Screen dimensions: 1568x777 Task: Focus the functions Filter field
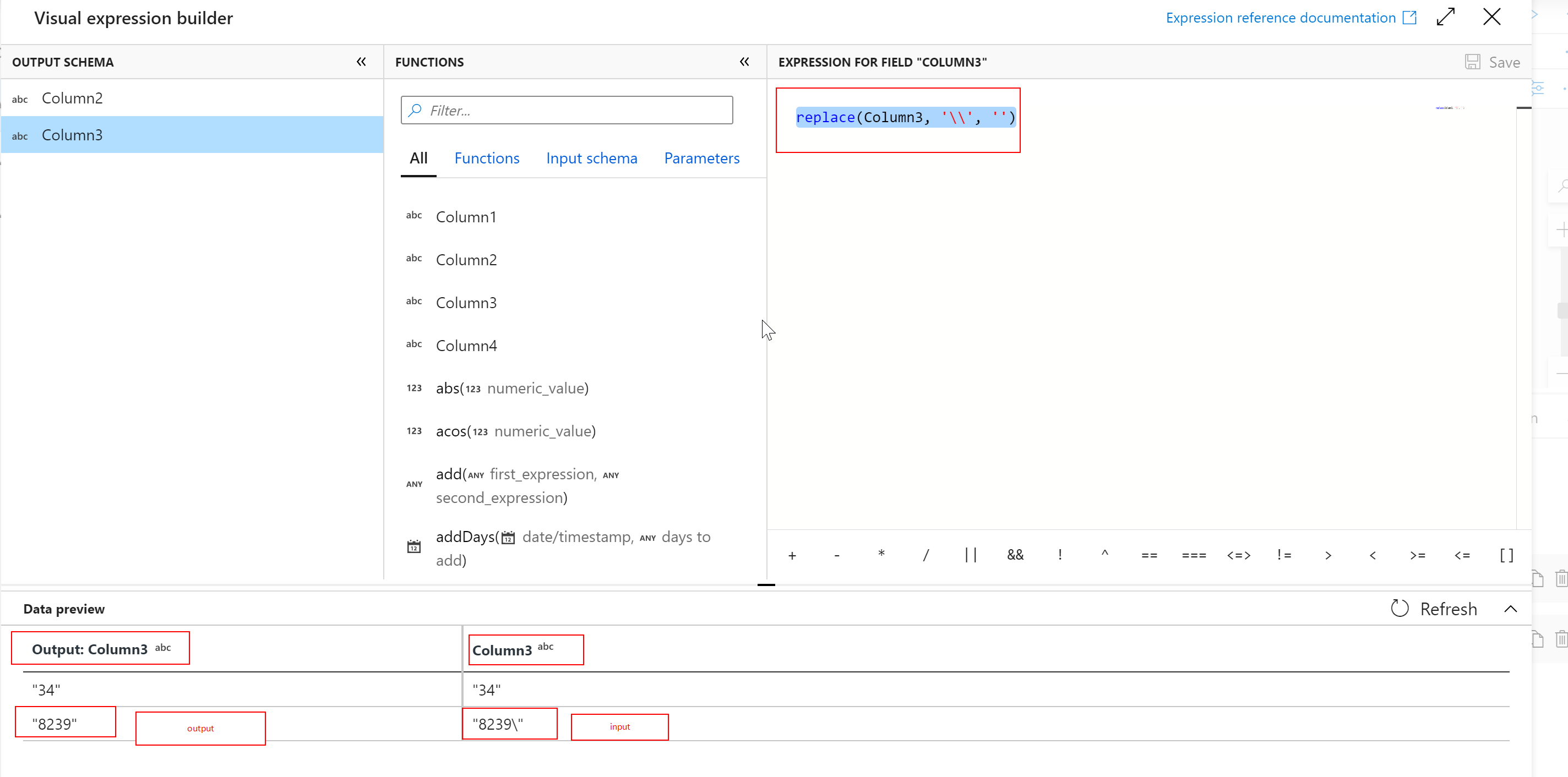pos(567,110)
